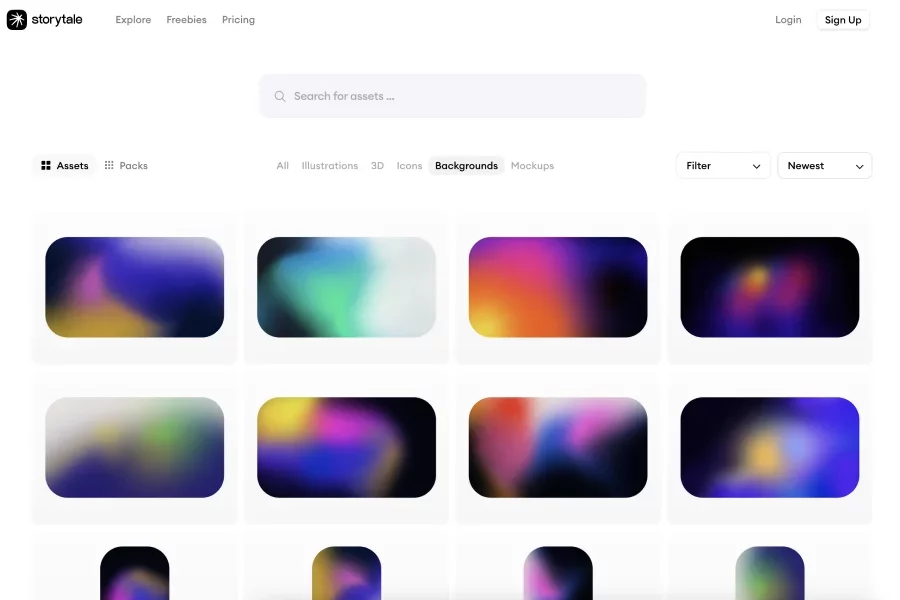Click the storytale logo icon

click(x=17, y=20)
